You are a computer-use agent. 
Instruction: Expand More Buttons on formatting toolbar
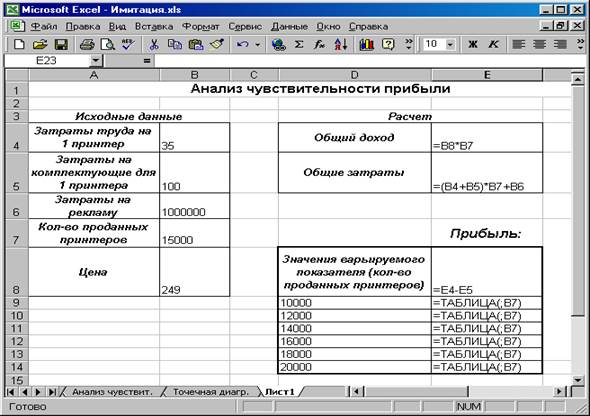(580, 44)
